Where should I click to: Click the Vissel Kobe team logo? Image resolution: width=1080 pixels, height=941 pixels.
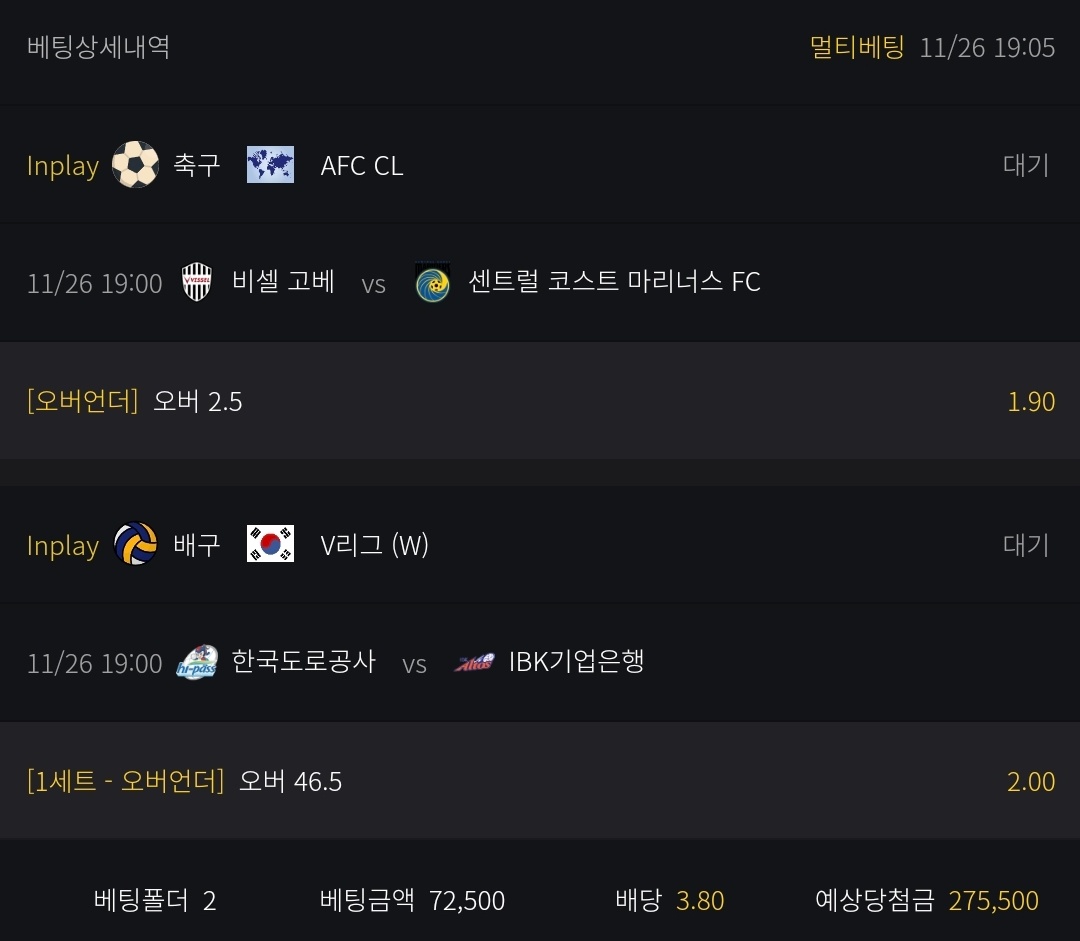(x=197, y=282)
